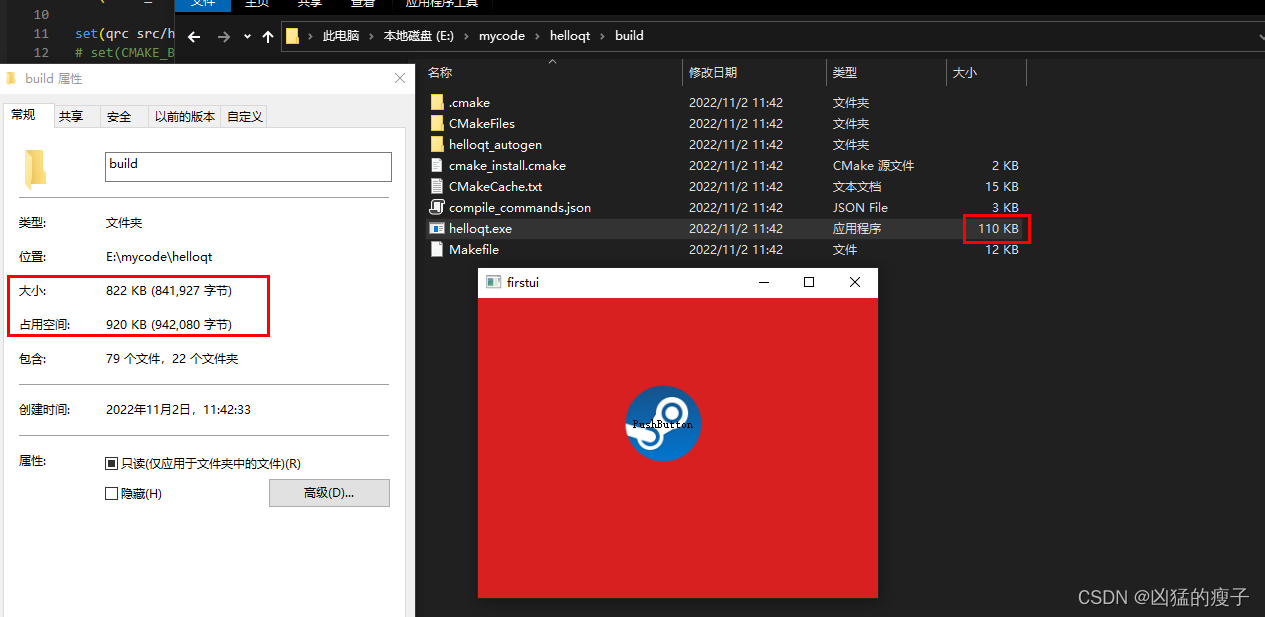Viewport: 1265px width, 617px height.
Task: Select build in the address path
Action: pyautogui.click(x=629, y=36)
